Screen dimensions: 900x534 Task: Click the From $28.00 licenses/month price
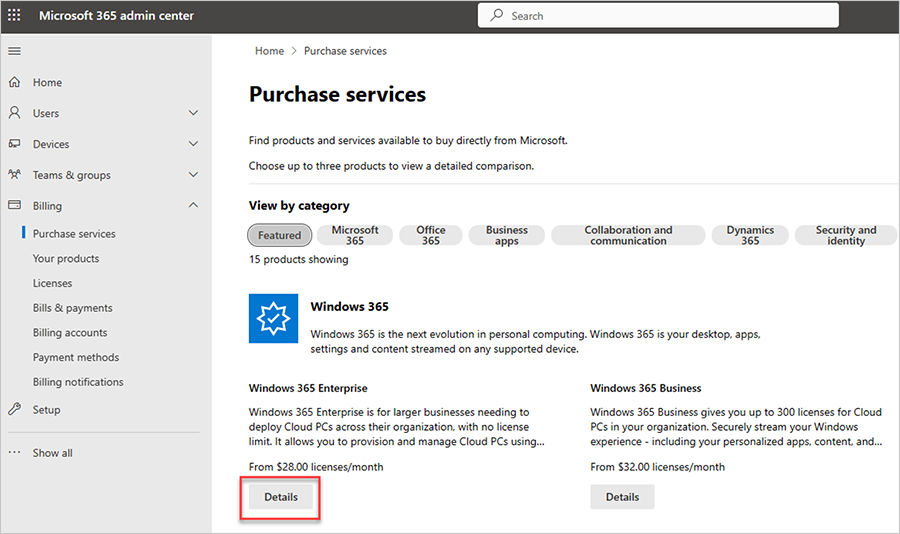point(316,467)
